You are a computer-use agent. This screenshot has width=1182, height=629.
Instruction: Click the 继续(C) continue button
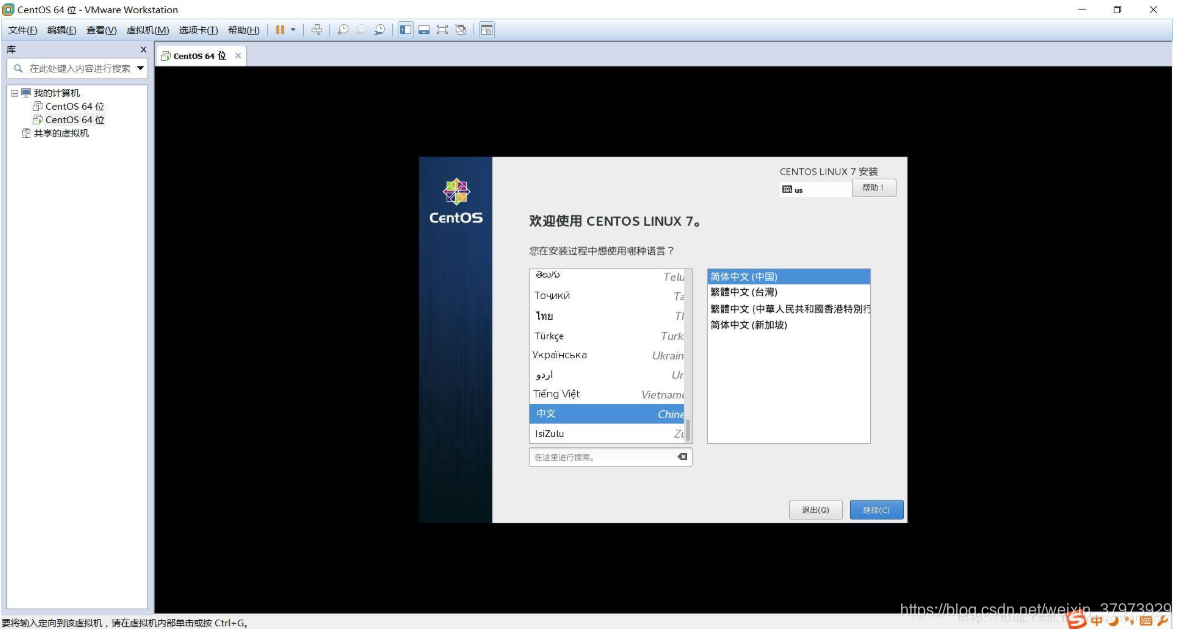[876, 511]
